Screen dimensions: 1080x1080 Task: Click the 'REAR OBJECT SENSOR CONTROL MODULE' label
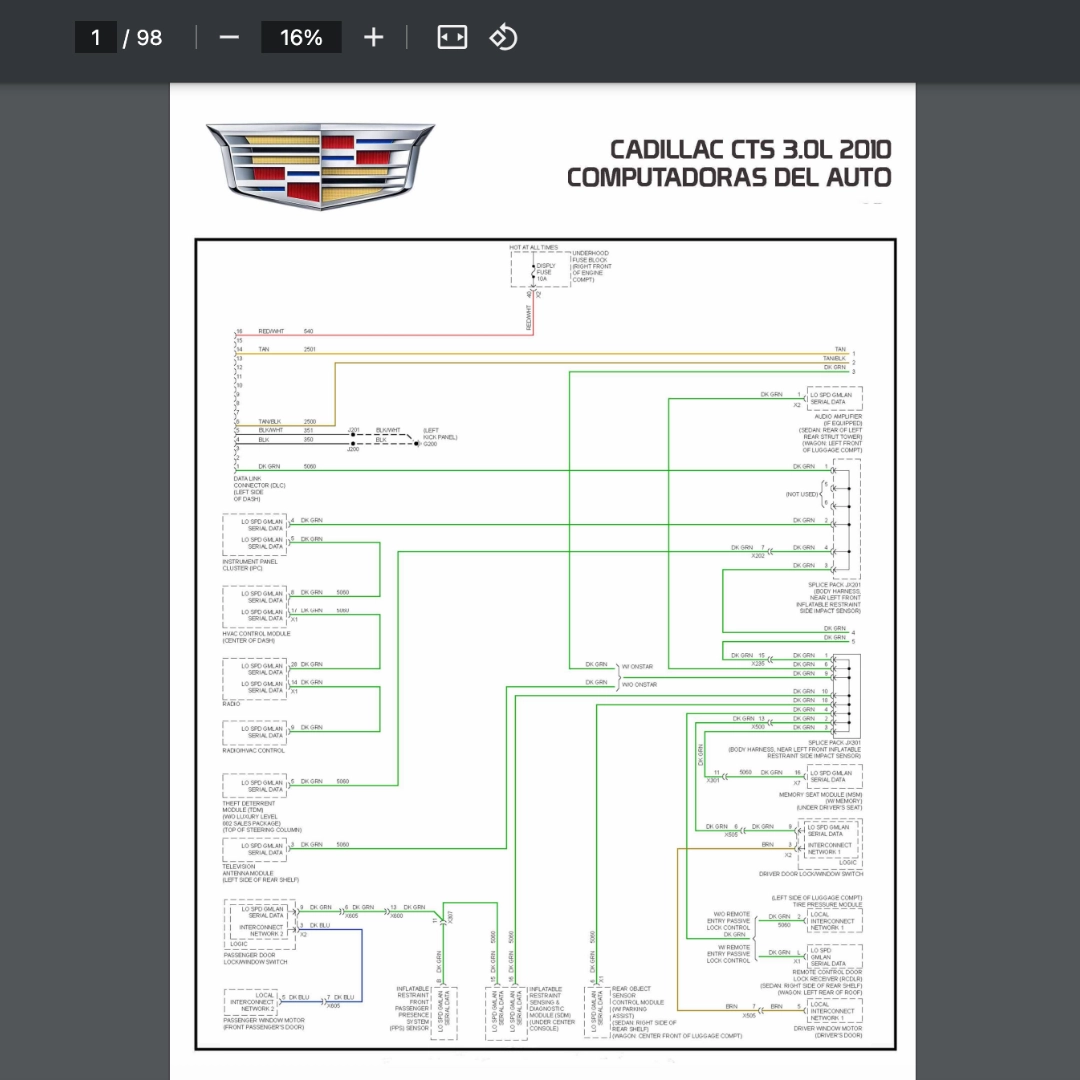pos(638,995)
